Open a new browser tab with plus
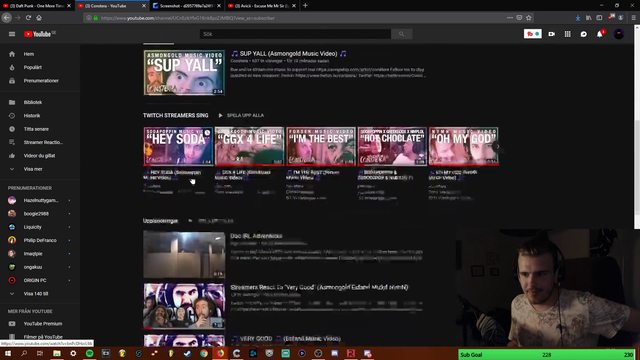The height and width of the screenshot is (360, 640). click(305, 6)
